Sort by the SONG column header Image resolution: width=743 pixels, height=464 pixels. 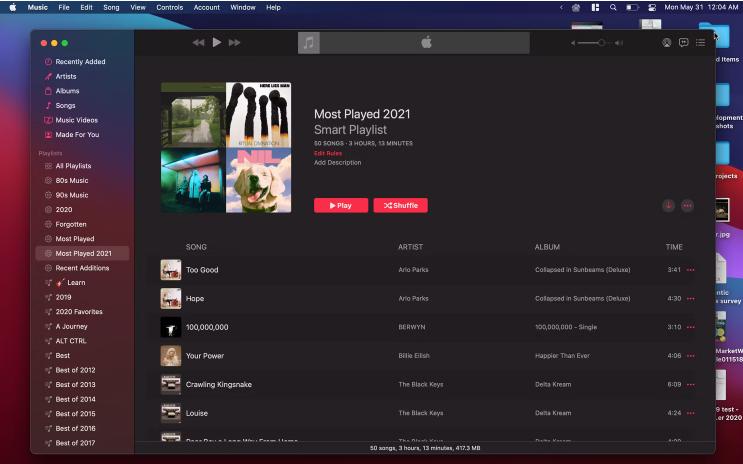coord(196,247)
